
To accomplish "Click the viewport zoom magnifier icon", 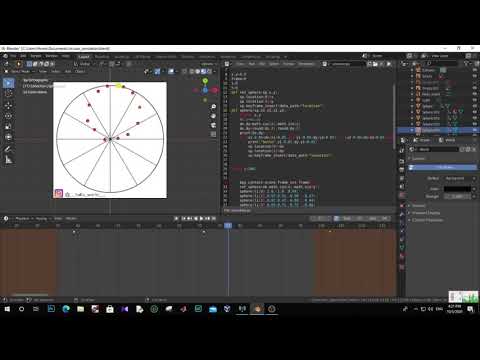I will pyautogui.click(x=213, y=107).
